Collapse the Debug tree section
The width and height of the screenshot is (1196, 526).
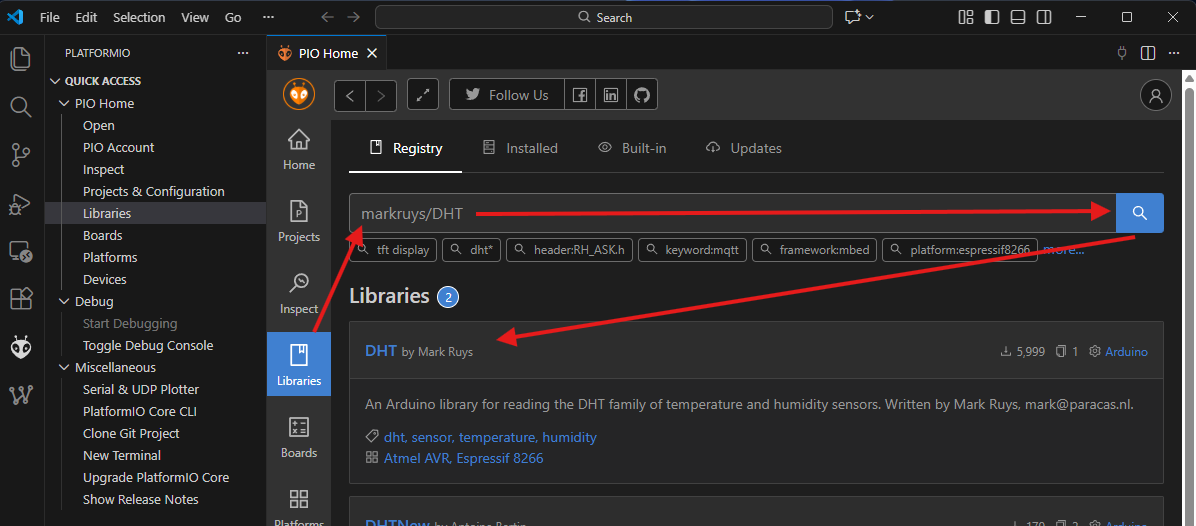click(x=64, y=302)
